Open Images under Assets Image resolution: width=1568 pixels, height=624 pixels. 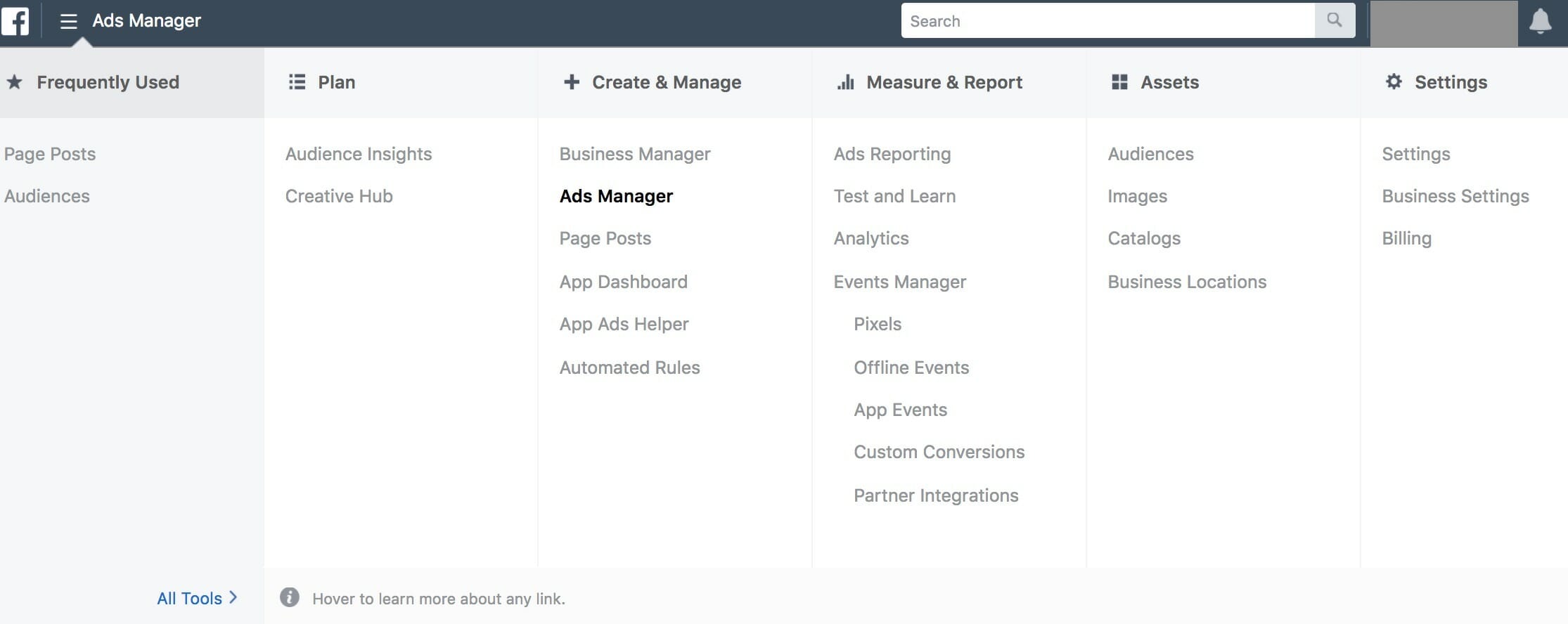(x=1138, y=196)
